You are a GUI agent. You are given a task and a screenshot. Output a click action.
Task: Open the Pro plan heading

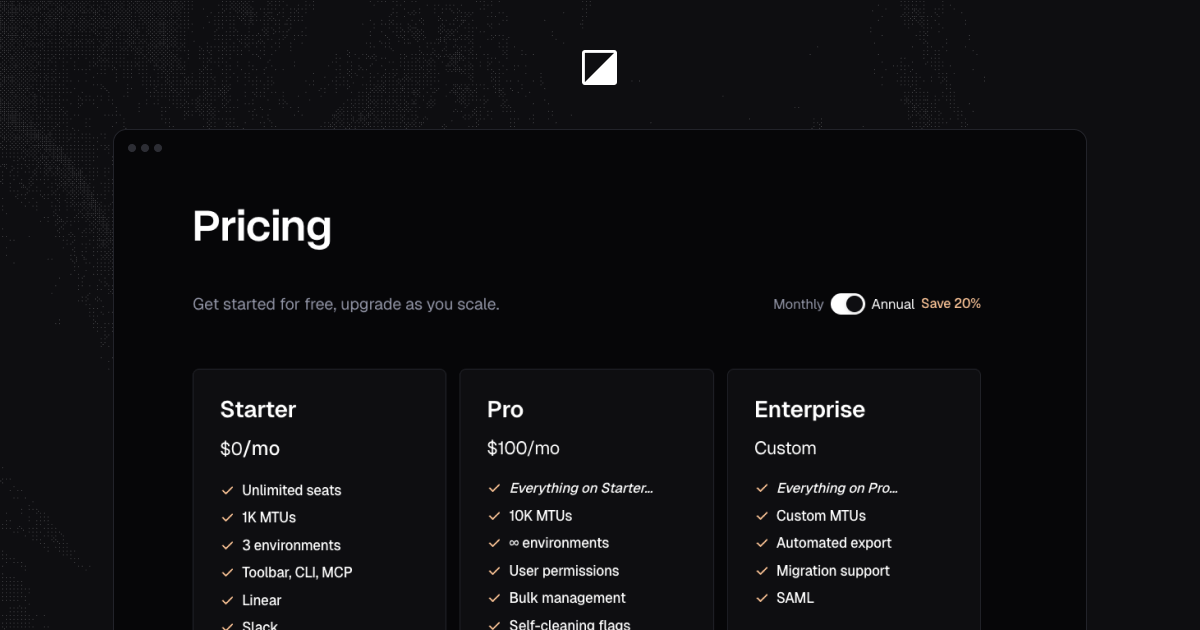(x=505, y=409)
